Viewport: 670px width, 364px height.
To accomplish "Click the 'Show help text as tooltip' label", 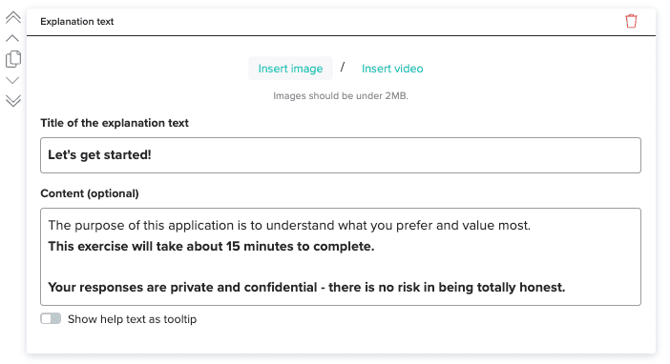I will (x=132, y=319).
